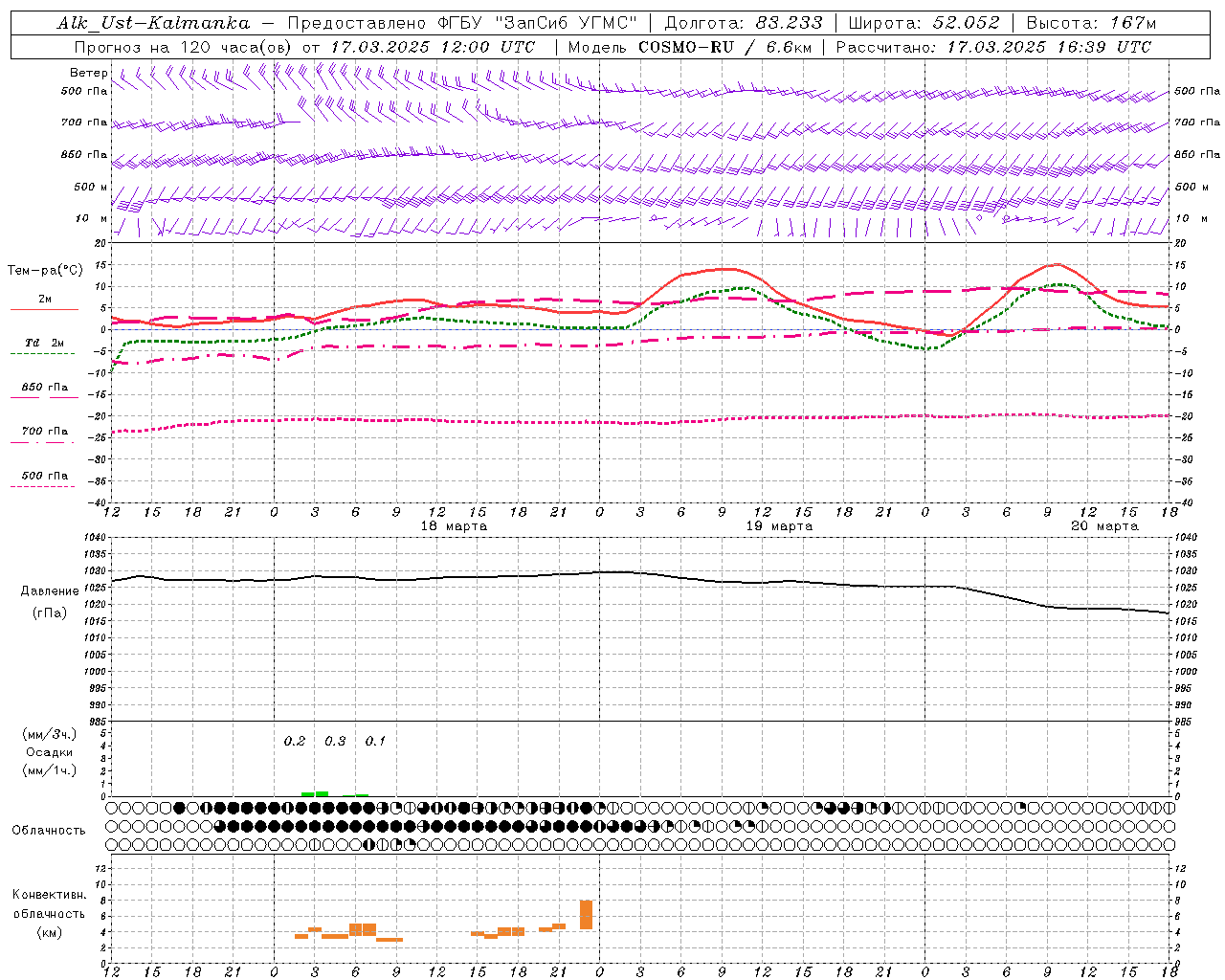
Task: Click the precipitation amount 0.3
Action: point(335,742)
